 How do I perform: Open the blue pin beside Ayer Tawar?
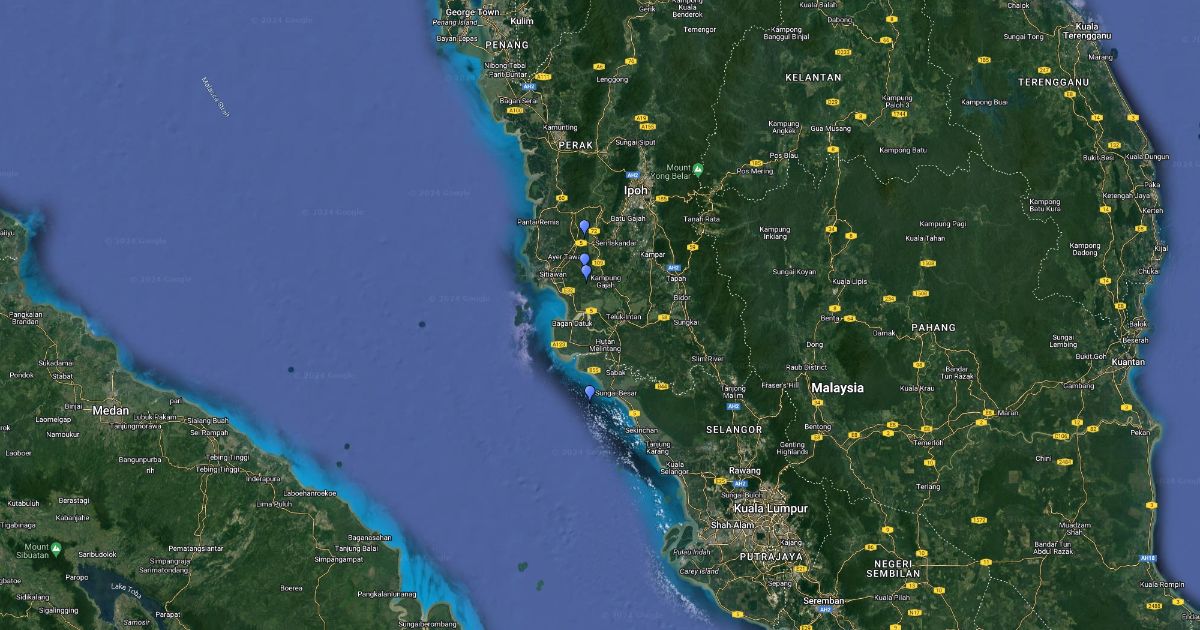[584, 260]
